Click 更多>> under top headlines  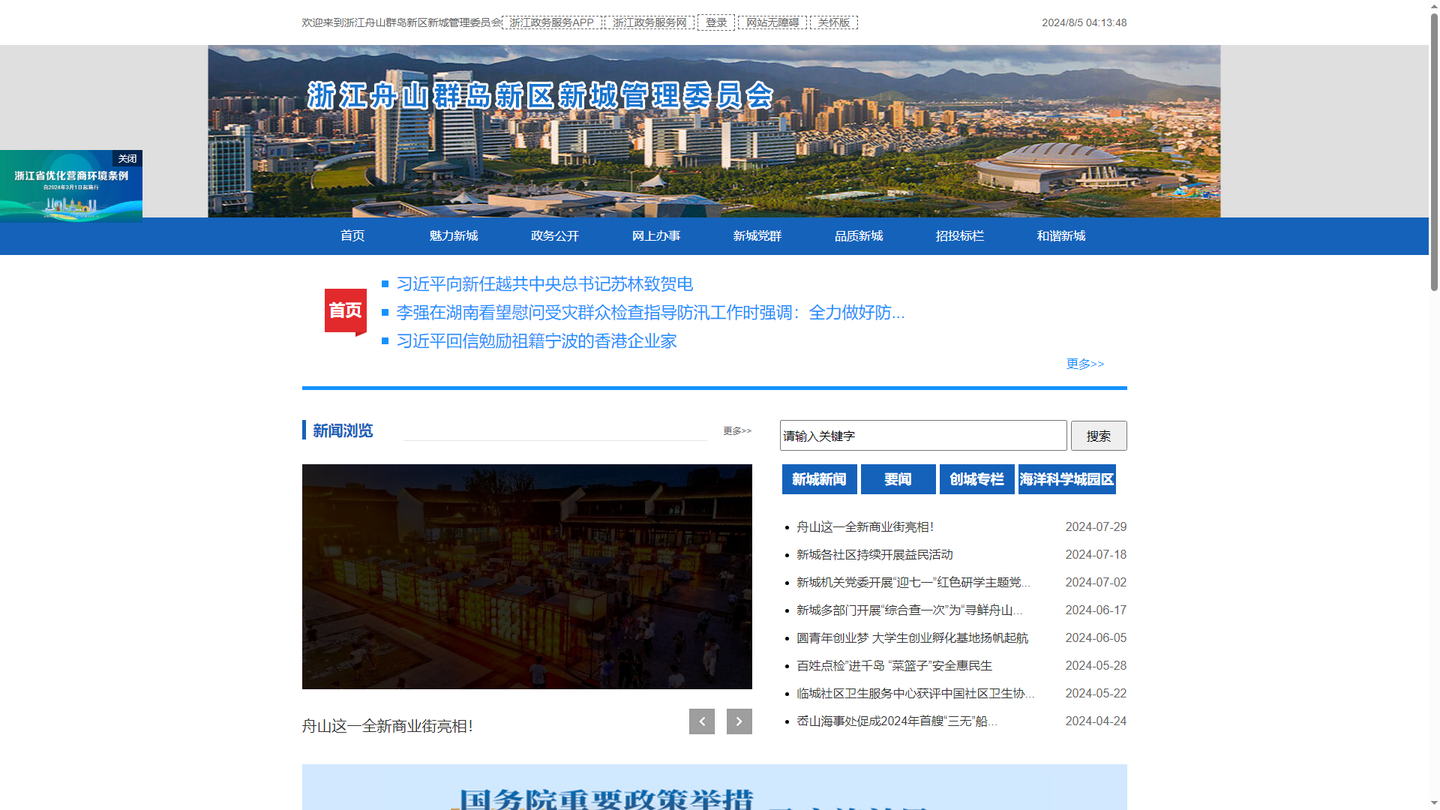coord(1085,364)
